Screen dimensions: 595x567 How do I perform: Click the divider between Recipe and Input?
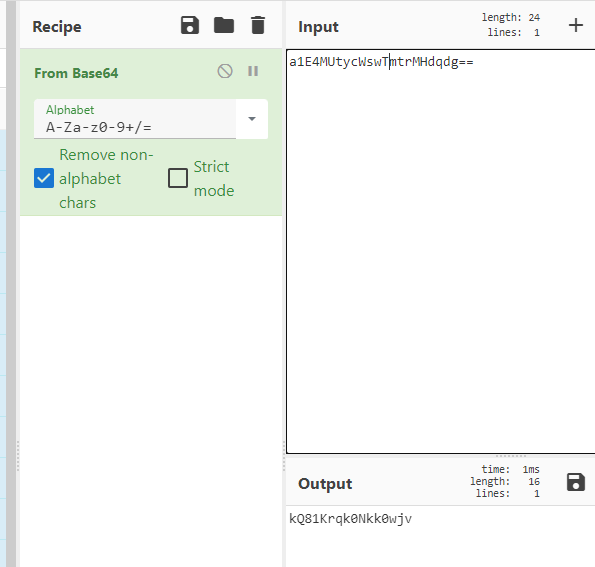(x=284, y=456)
